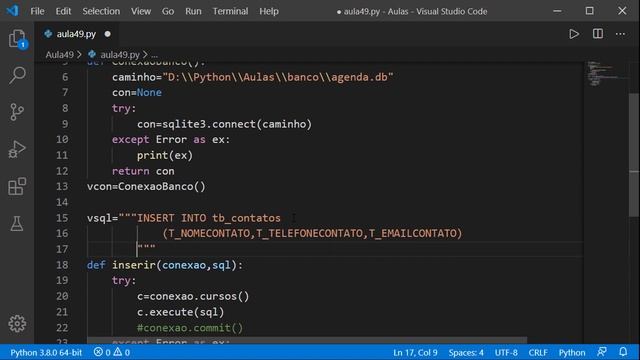Open the editor More Actions menu

point(620,34)
